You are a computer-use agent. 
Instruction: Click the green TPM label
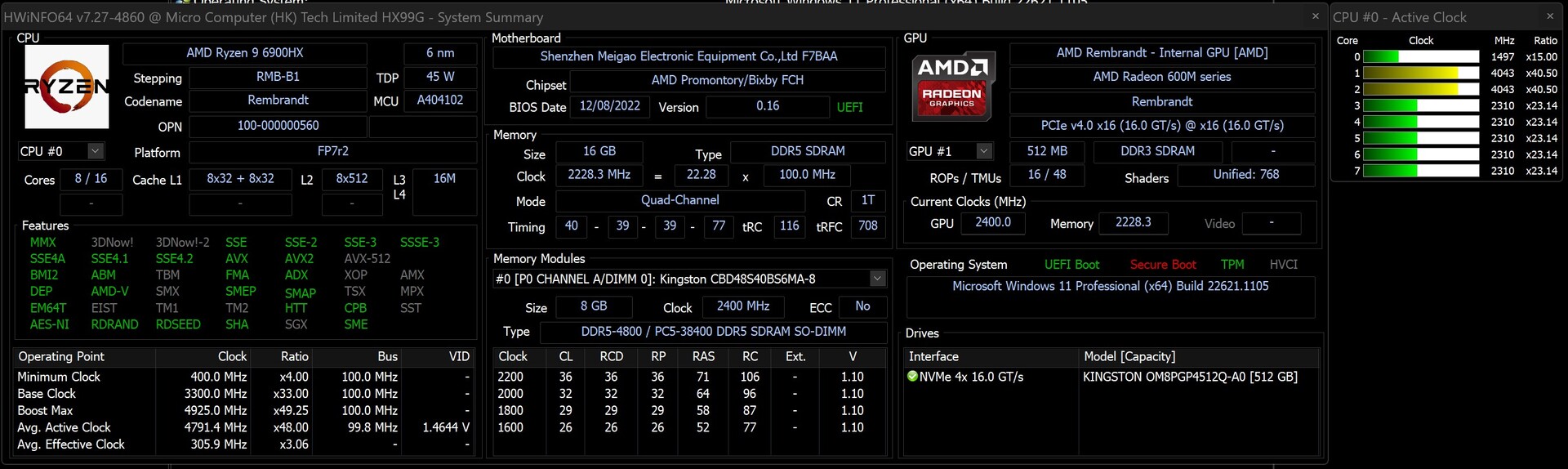(x=1232, y=265)
